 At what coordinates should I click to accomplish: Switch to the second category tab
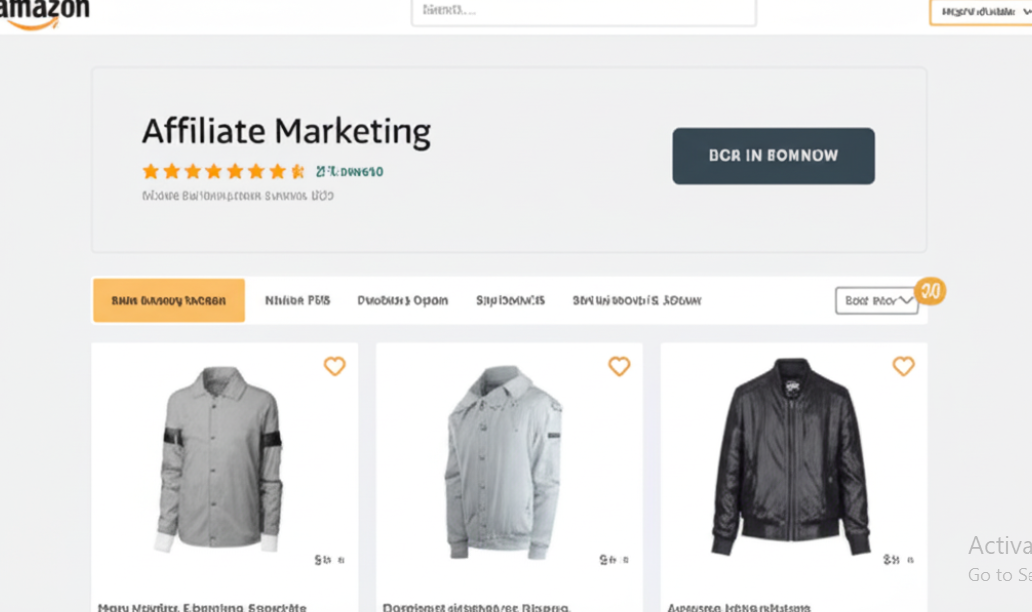pos(297,300)
